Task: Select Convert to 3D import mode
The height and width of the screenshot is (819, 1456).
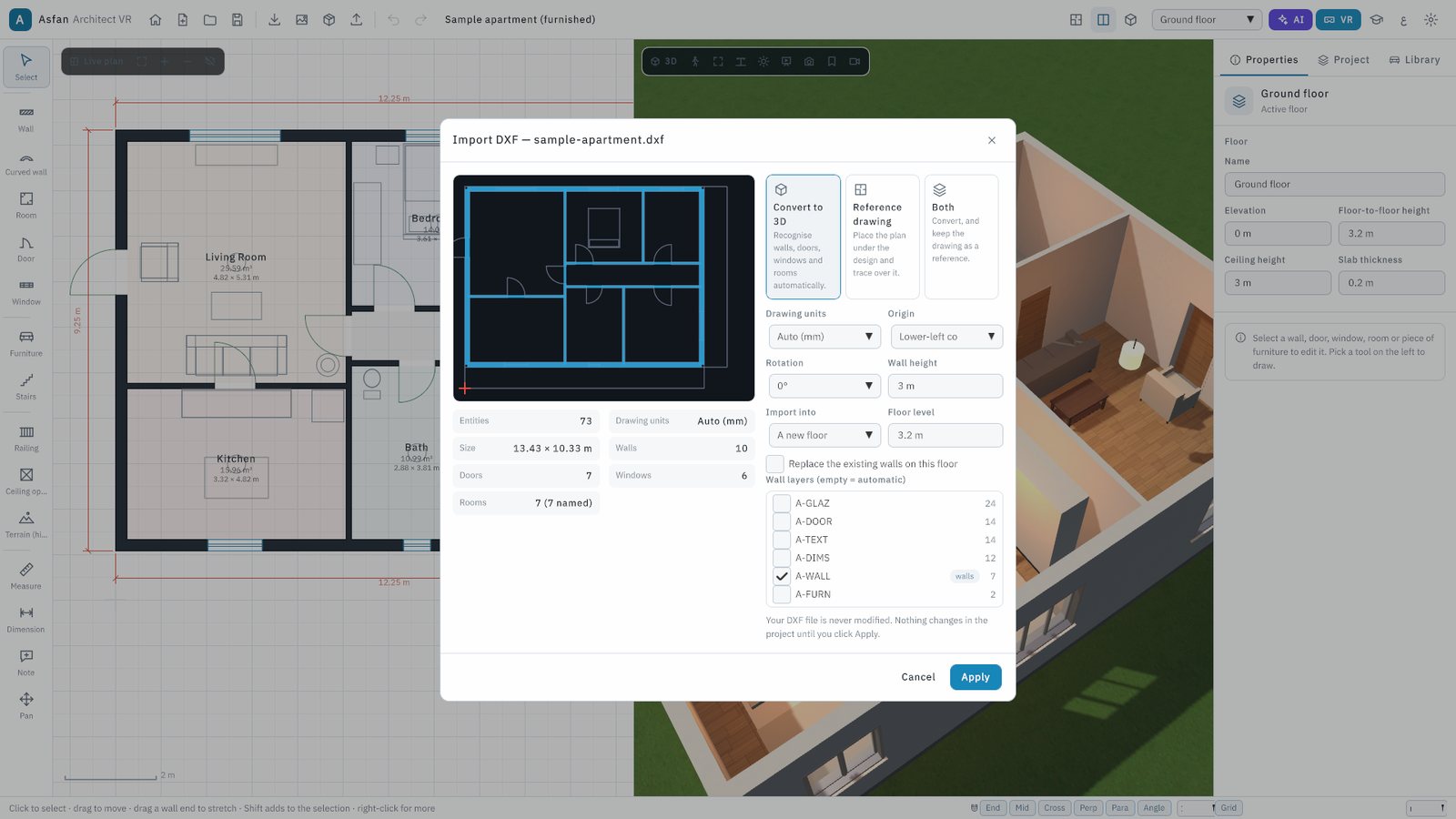Action: [x=803, y=237]
